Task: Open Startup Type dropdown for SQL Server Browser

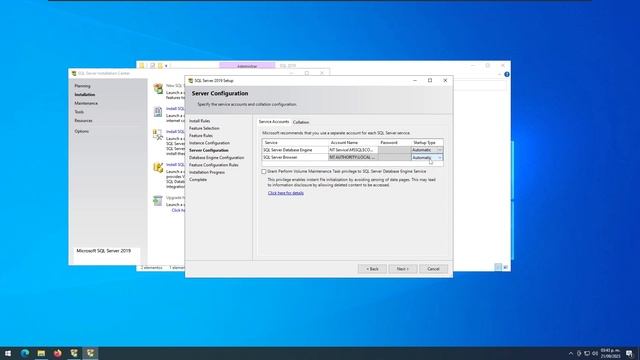Action: point(439,157)
